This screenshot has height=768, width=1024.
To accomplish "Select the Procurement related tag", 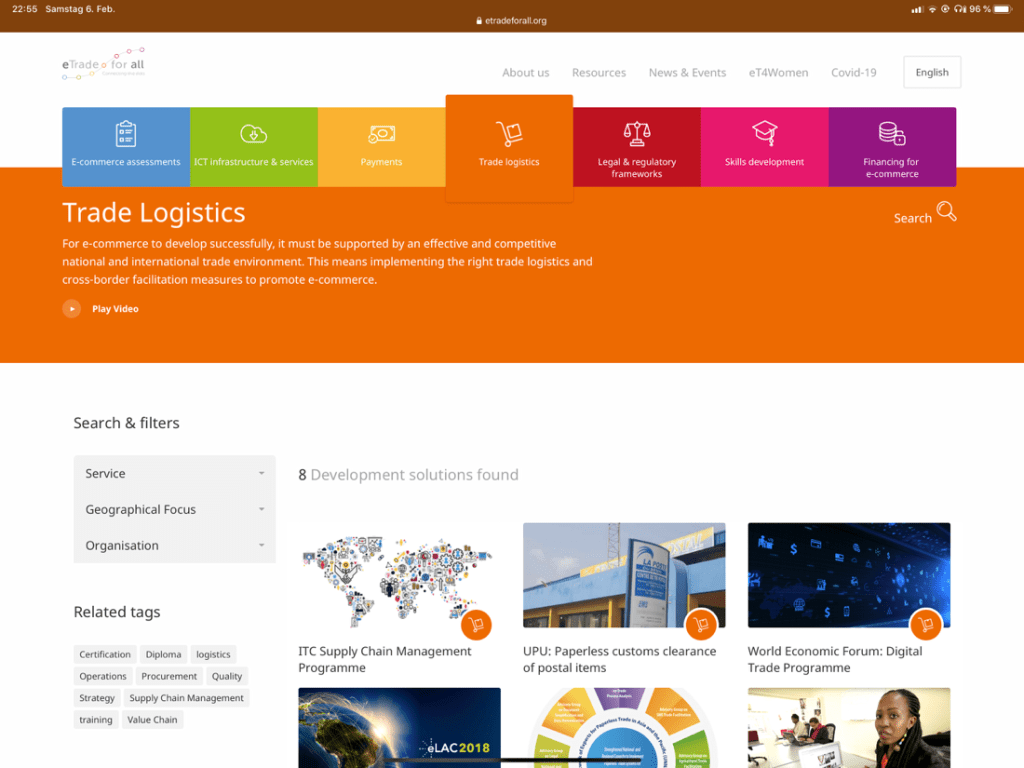I will pos(169,677).
